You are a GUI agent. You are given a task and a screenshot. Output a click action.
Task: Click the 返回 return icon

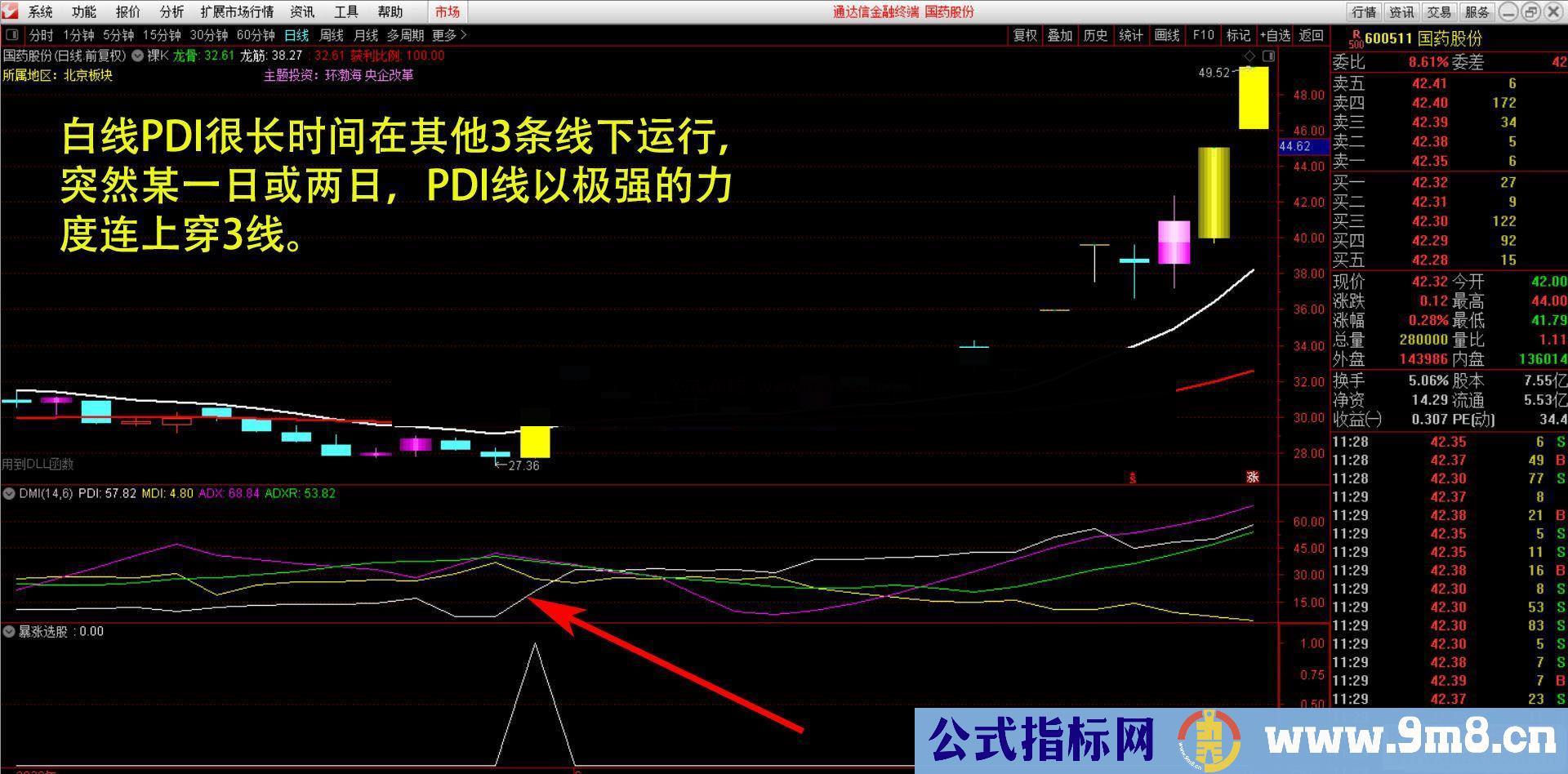pyautogui.click(x=1310, y=35)
